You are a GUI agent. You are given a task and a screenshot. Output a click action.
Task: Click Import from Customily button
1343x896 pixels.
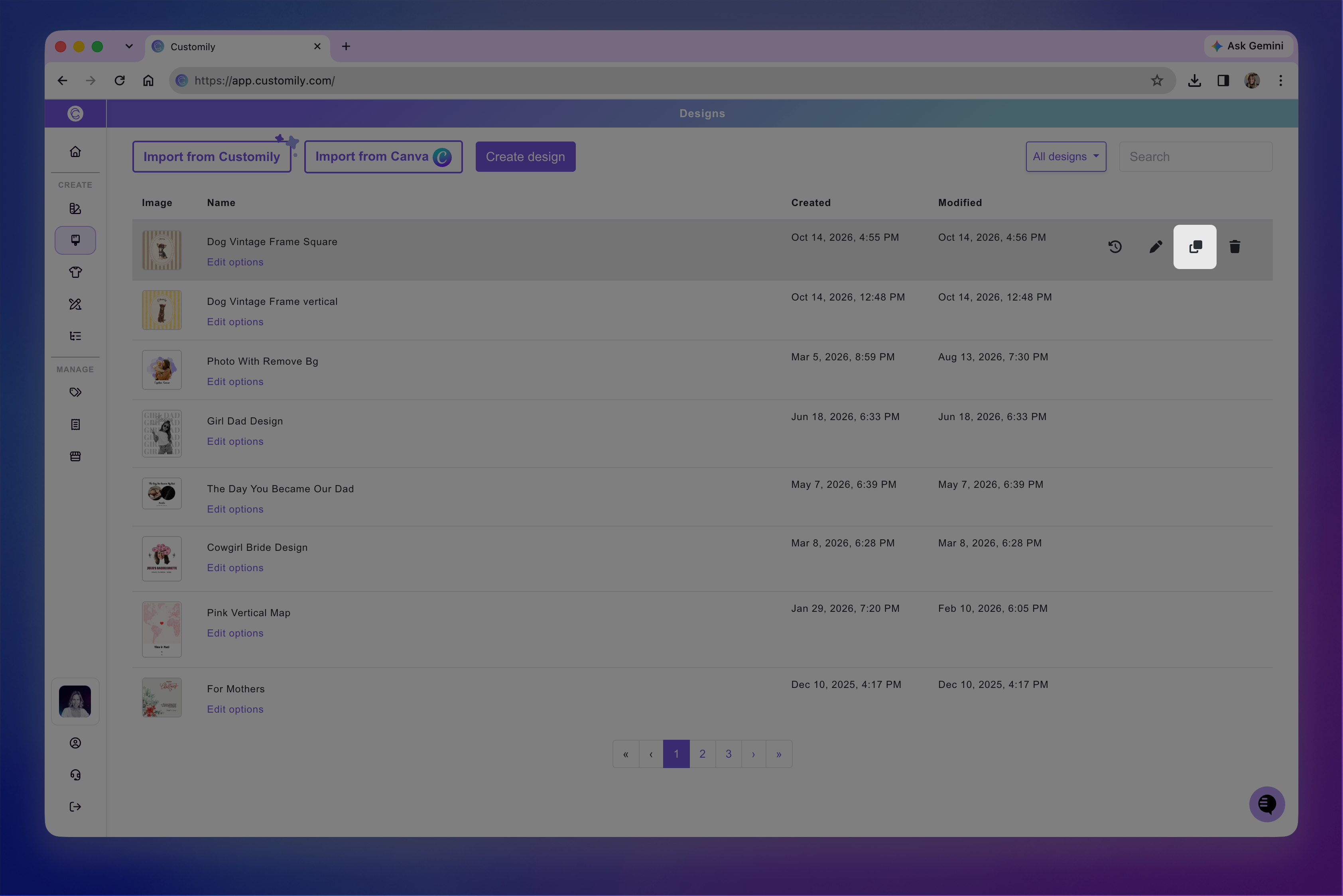click(x=212, y=157)
